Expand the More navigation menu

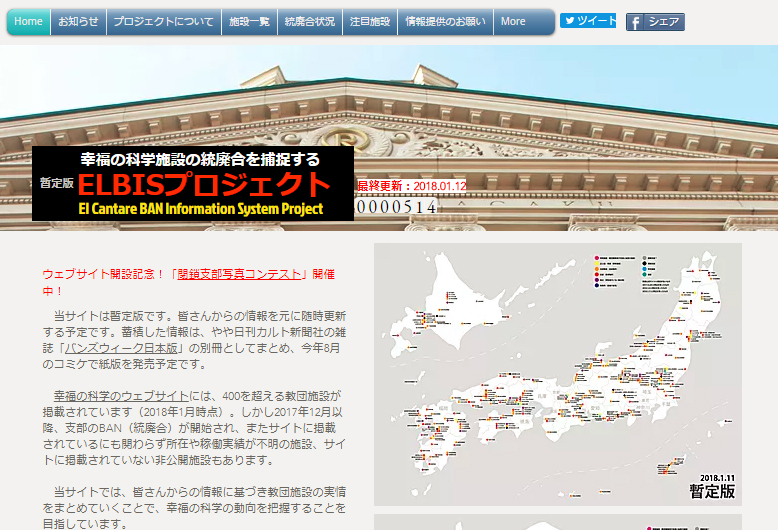tap(524, 22)
